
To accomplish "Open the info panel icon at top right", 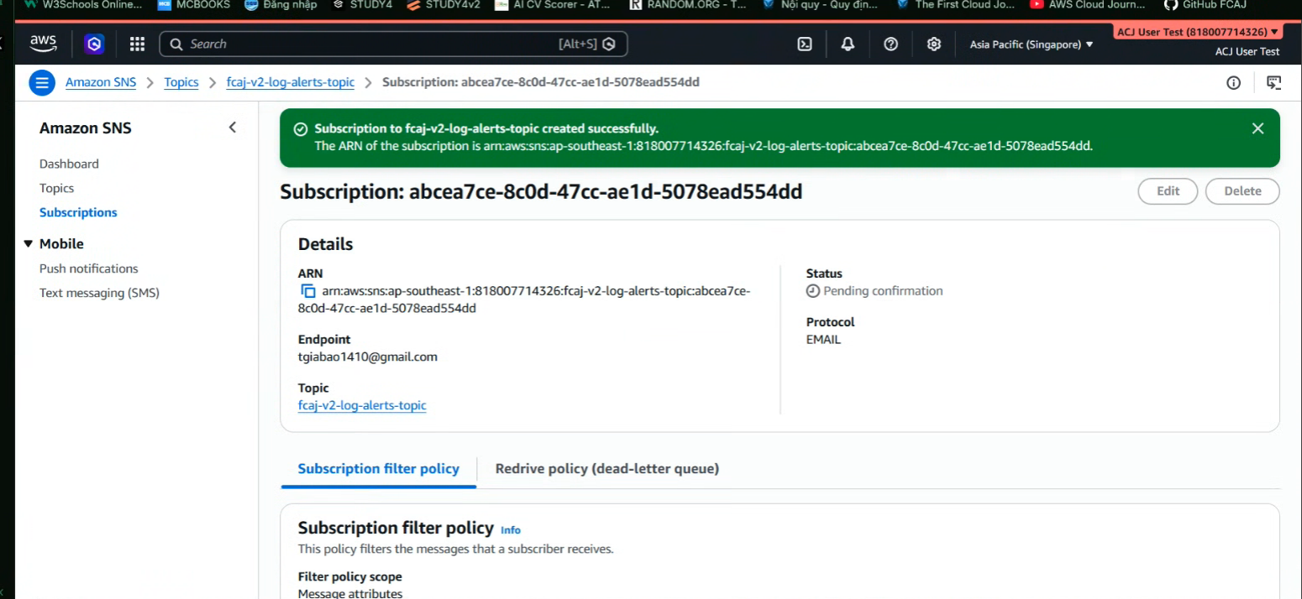I will [1233, 83].
